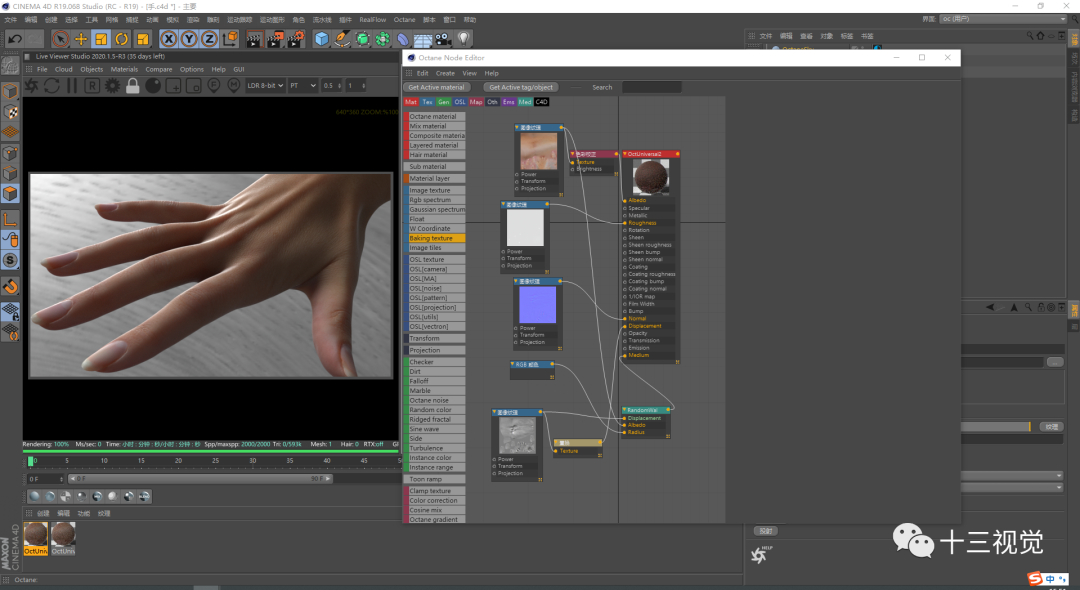Image resolution: width=1080 pixels, height=590 pixels.
Task: Pick focus with the F pin icon
Action: coord(214,85)
